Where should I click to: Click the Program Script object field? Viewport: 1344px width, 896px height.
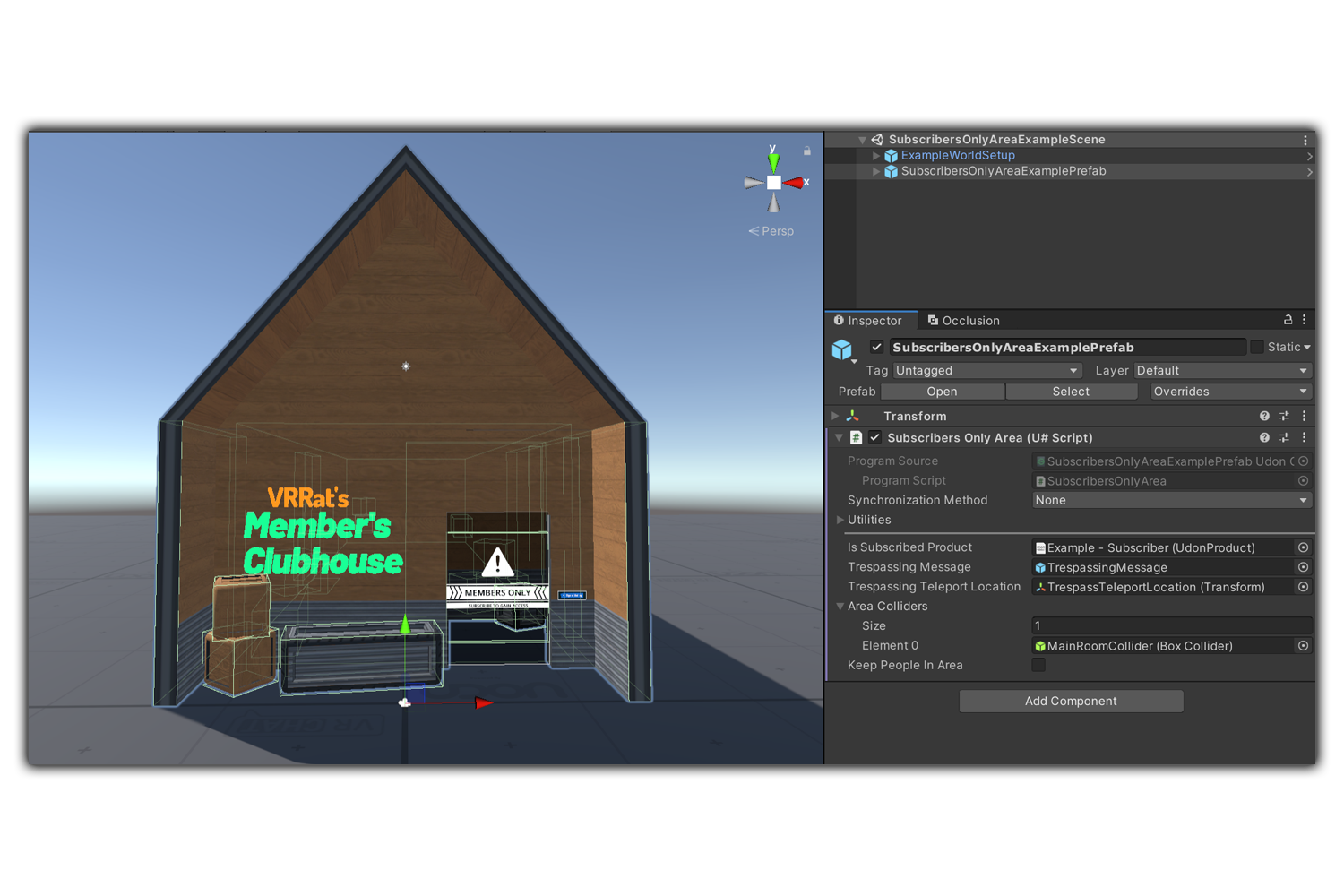click(1164, 481)
